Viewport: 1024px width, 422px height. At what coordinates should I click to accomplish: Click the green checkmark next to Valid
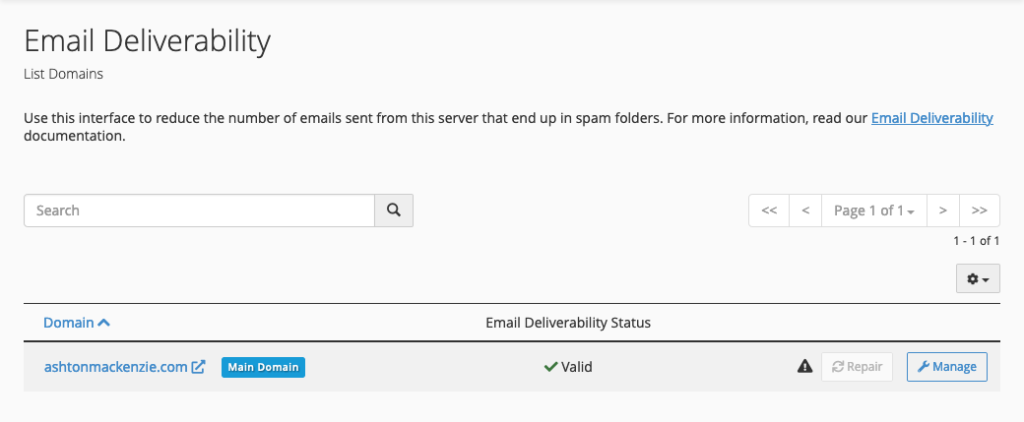pos(551,367)
